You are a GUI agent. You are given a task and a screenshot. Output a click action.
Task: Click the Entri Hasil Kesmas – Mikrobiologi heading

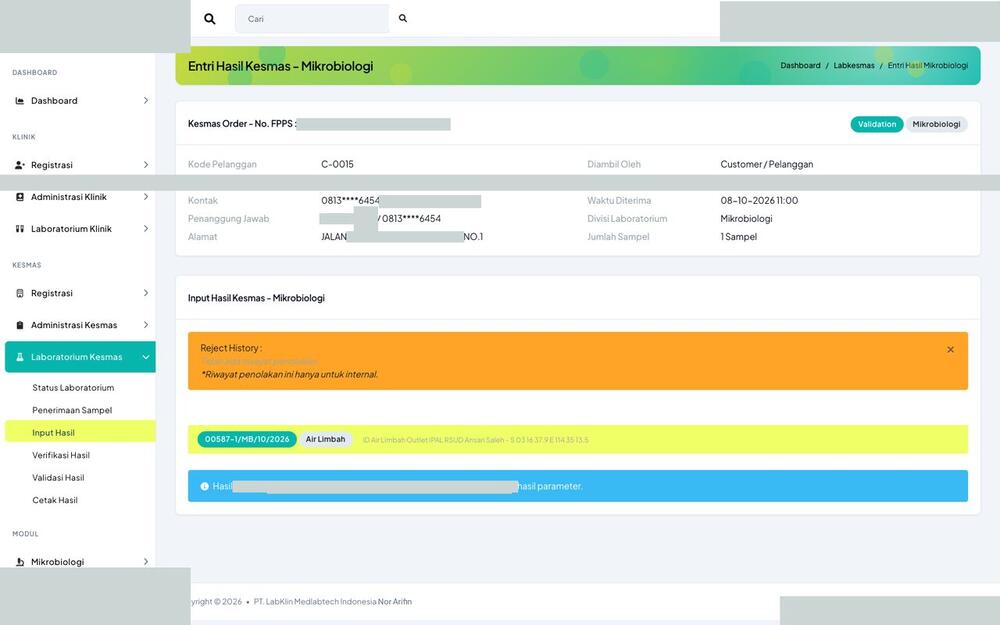[281, 66]
